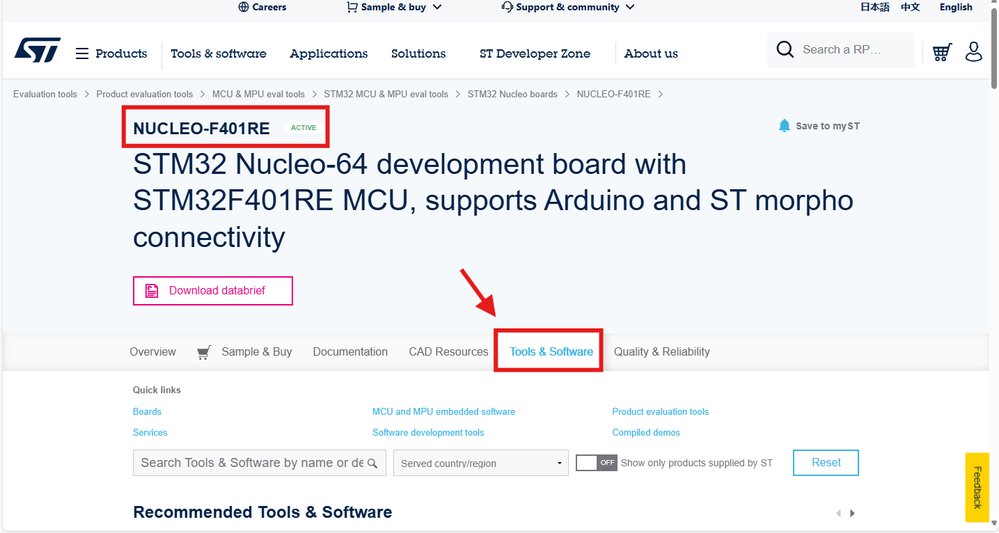Open the Products hamburger menu icon
This screenshot has width=999, height=533.
(82, 53)
